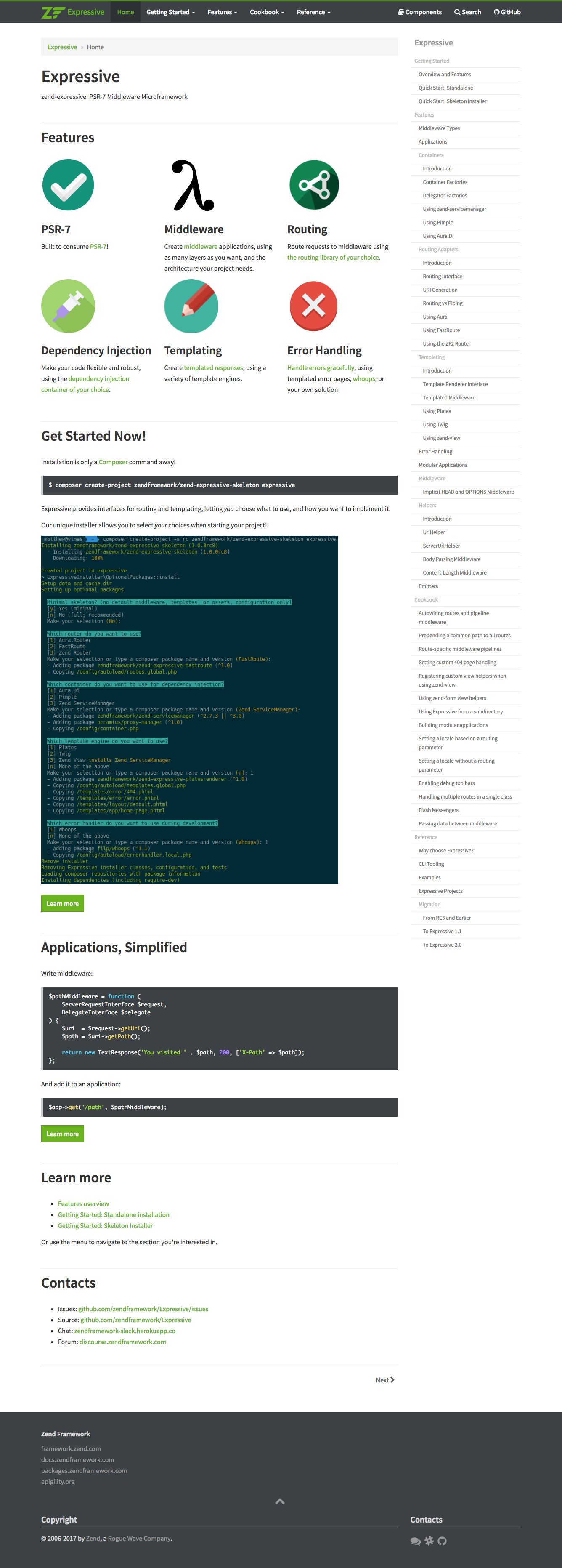Open the Components book icon link
The width and height of the screenshot is (562, 1568).
pyautogui.click(x=420, y=11)
